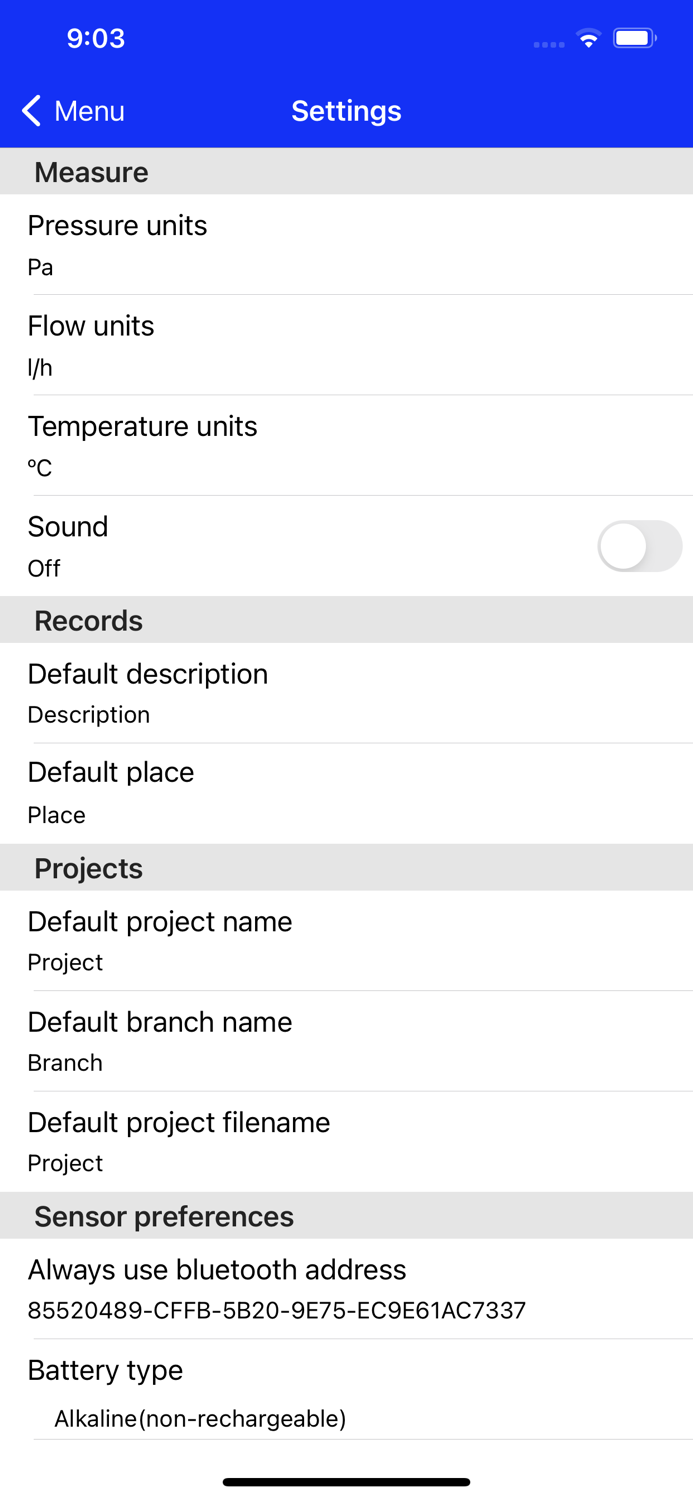Toggle the Sound switch on

pos(639,546)
